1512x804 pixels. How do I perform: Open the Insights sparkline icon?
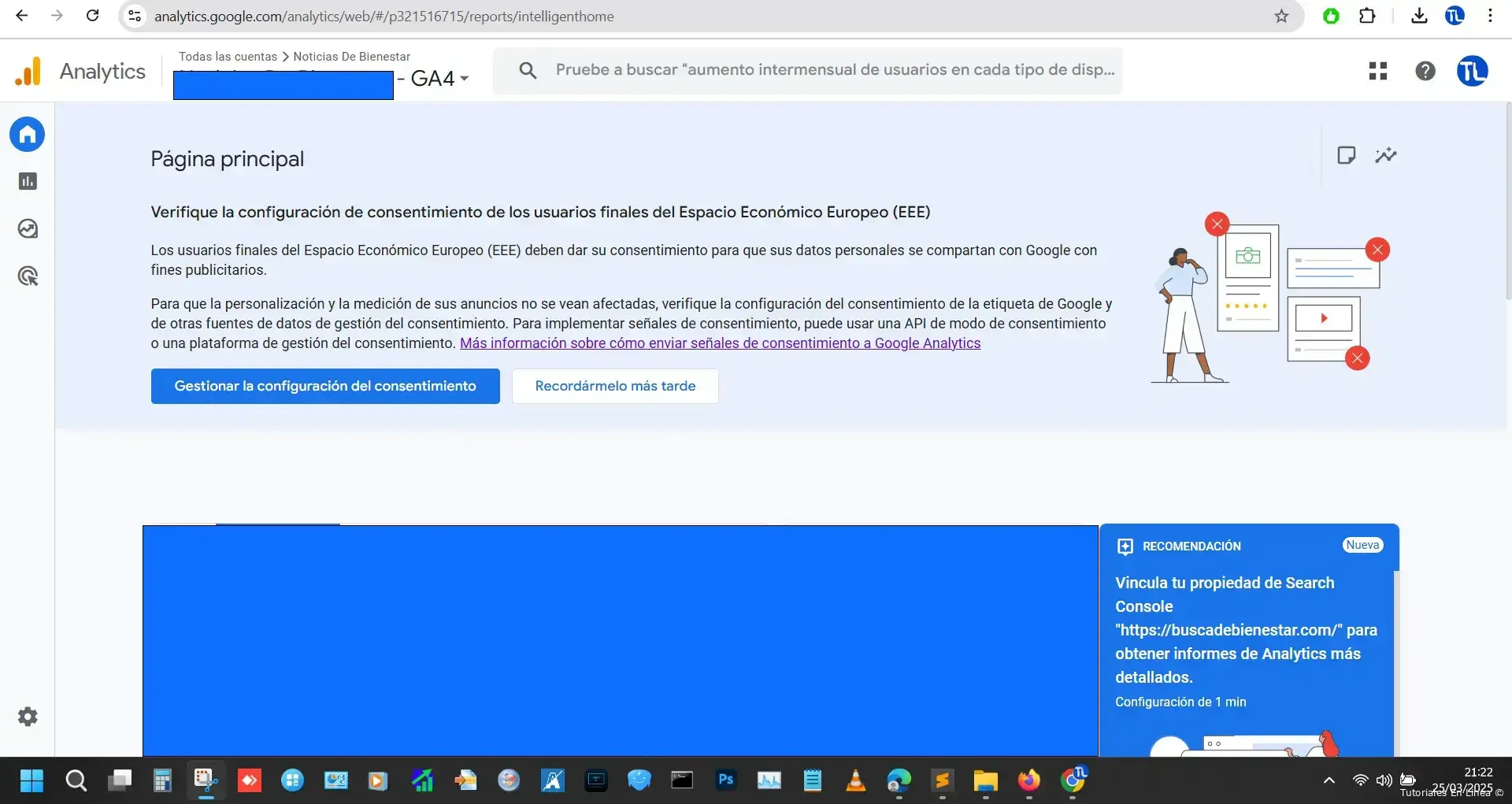1386,155
